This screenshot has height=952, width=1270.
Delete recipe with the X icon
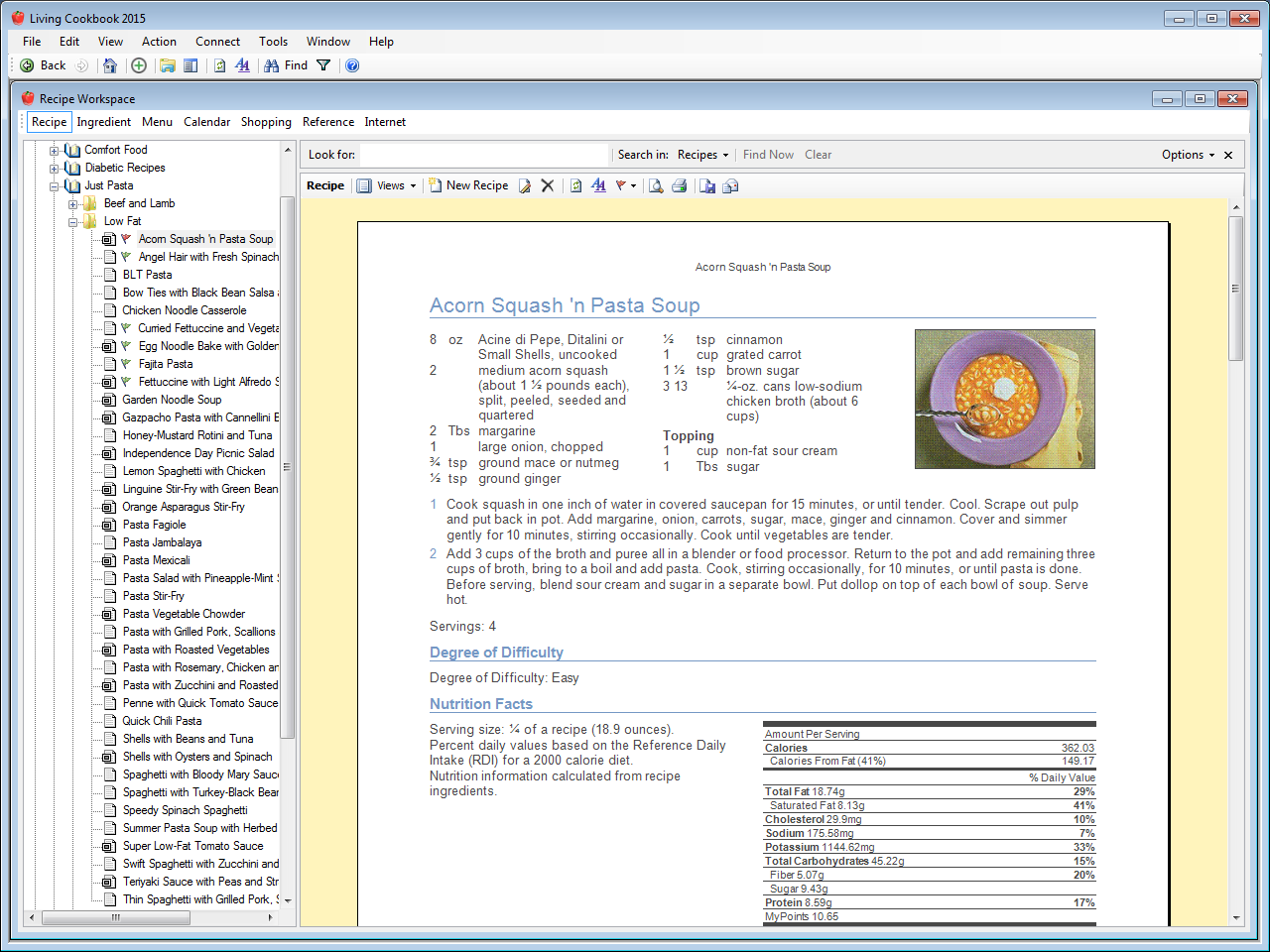click(x=547, y=185)
